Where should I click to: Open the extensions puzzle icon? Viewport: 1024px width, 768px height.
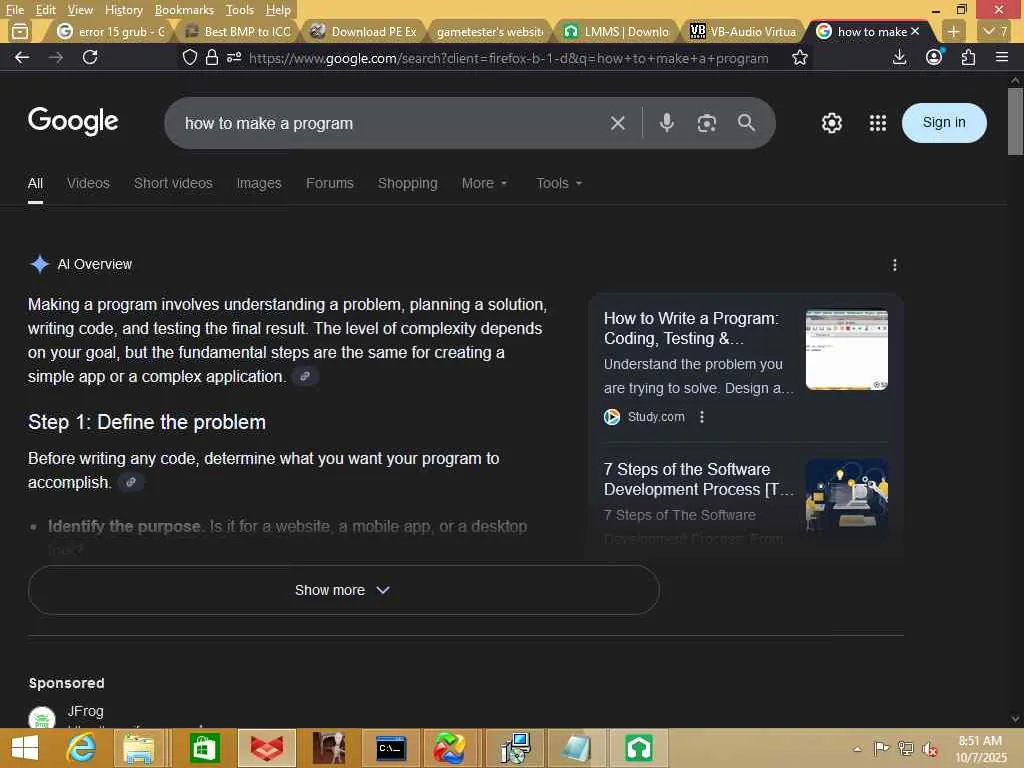968,57
